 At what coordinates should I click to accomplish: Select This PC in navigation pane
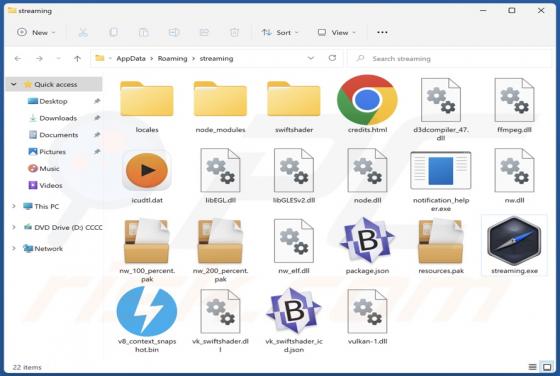[x=47, y=206]
